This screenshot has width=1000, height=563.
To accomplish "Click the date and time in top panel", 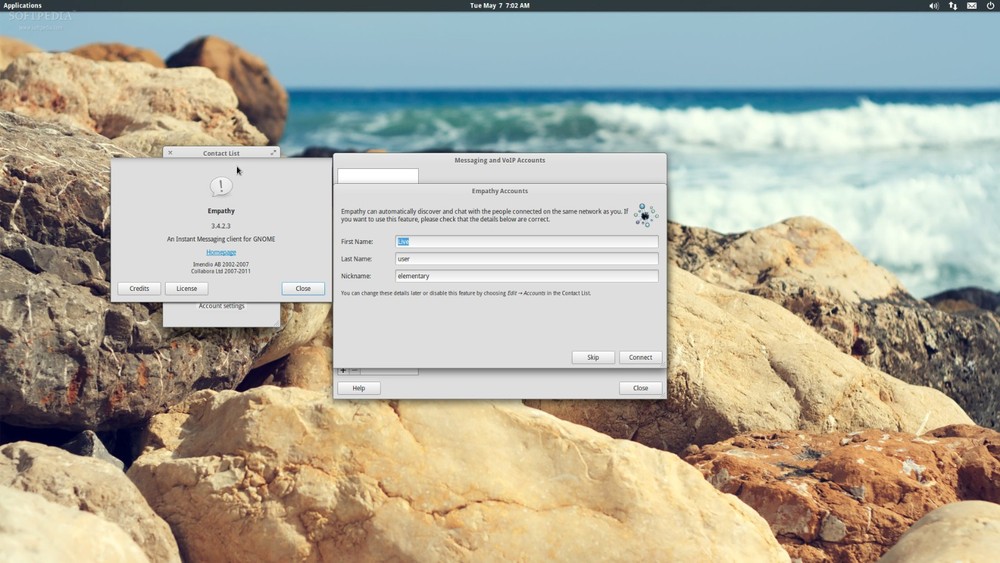I will pos(499,5).
